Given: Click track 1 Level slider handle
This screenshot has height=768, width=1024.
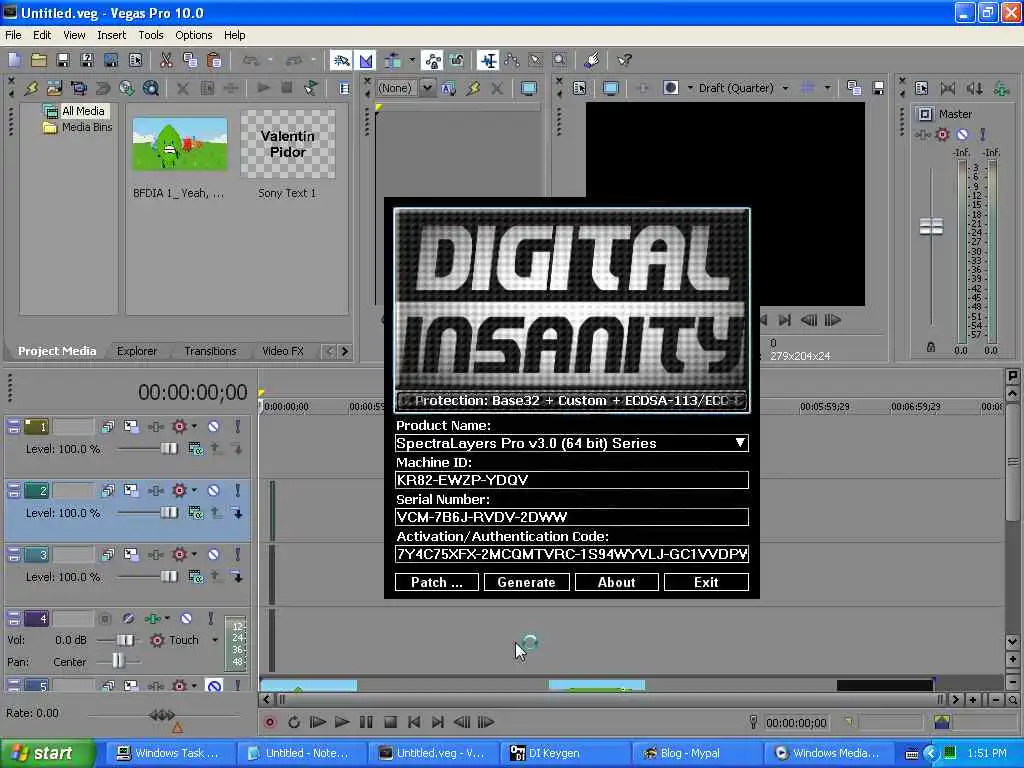Looking at the screenshot, I should point(169,449).
